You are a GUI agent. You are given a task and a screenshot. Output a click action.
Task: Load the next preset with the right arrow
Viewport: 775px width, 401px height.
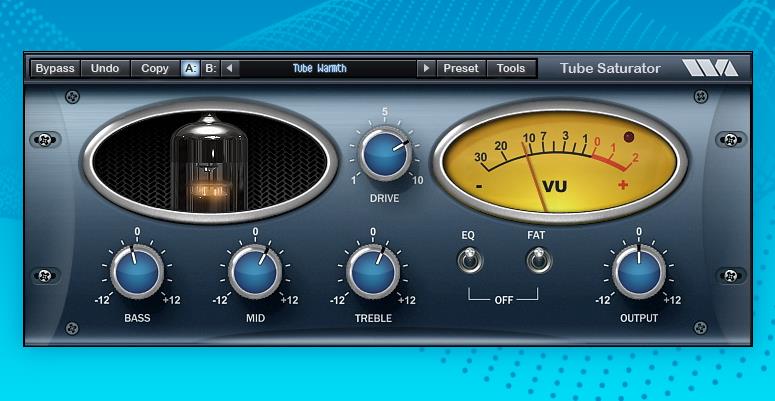[x=426, y=68]
